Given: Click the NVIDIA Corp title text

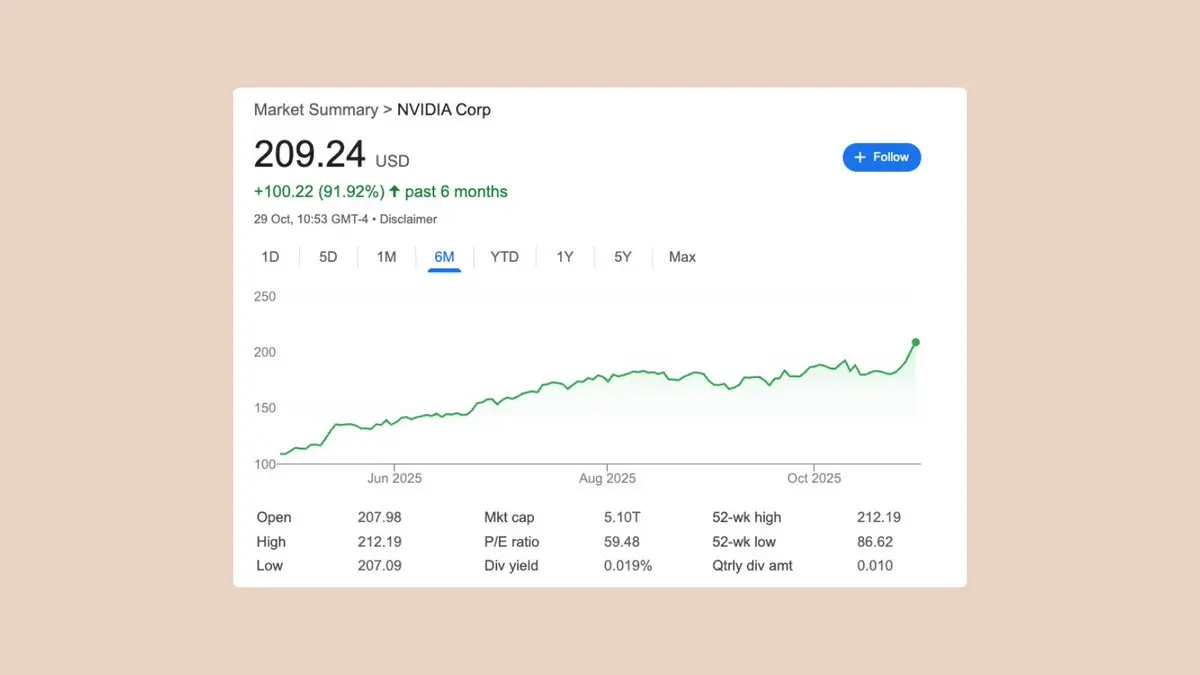Looking at the screenshot, I should [444, 110].
